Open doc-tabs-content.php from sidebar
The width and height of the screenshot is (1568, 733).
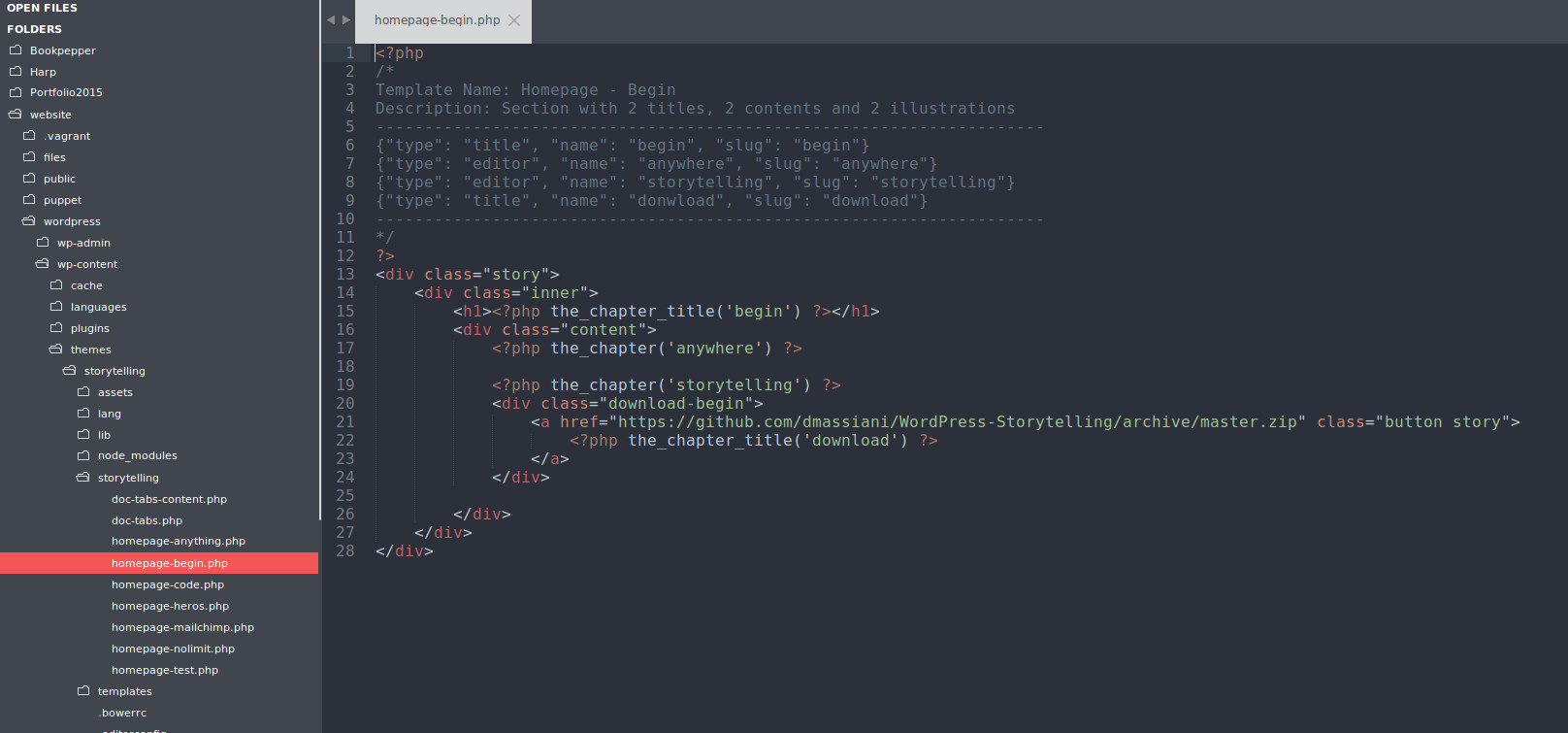point(169,499)
